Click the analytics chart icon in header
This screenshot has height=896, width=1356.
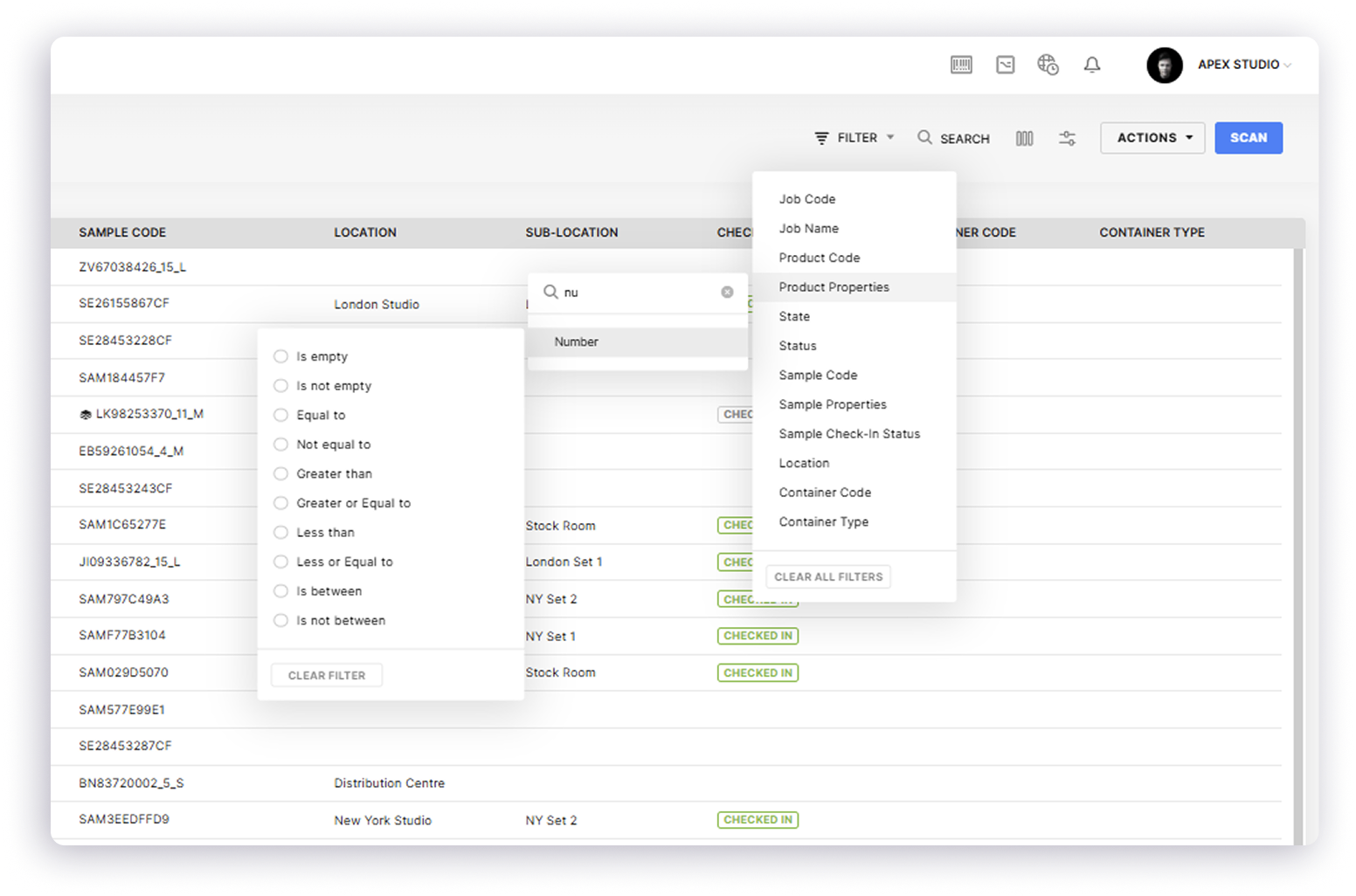coord(1006,65)
